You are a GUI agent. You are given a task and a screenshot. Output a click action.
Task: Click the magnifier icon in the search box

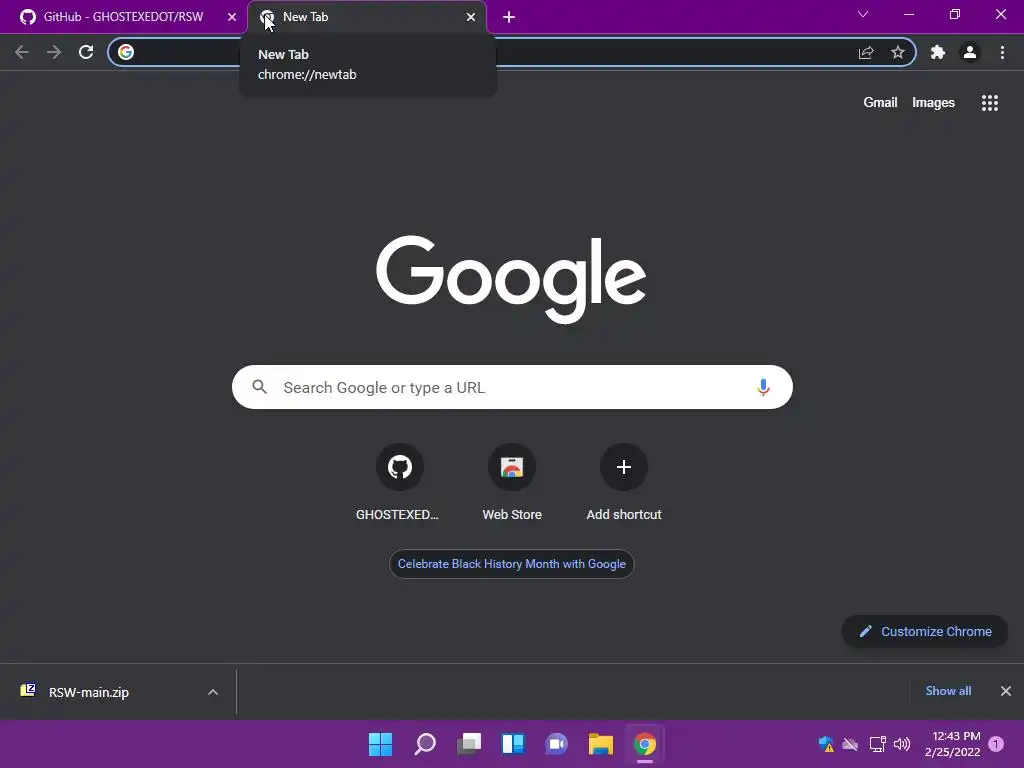pos(259,387)
